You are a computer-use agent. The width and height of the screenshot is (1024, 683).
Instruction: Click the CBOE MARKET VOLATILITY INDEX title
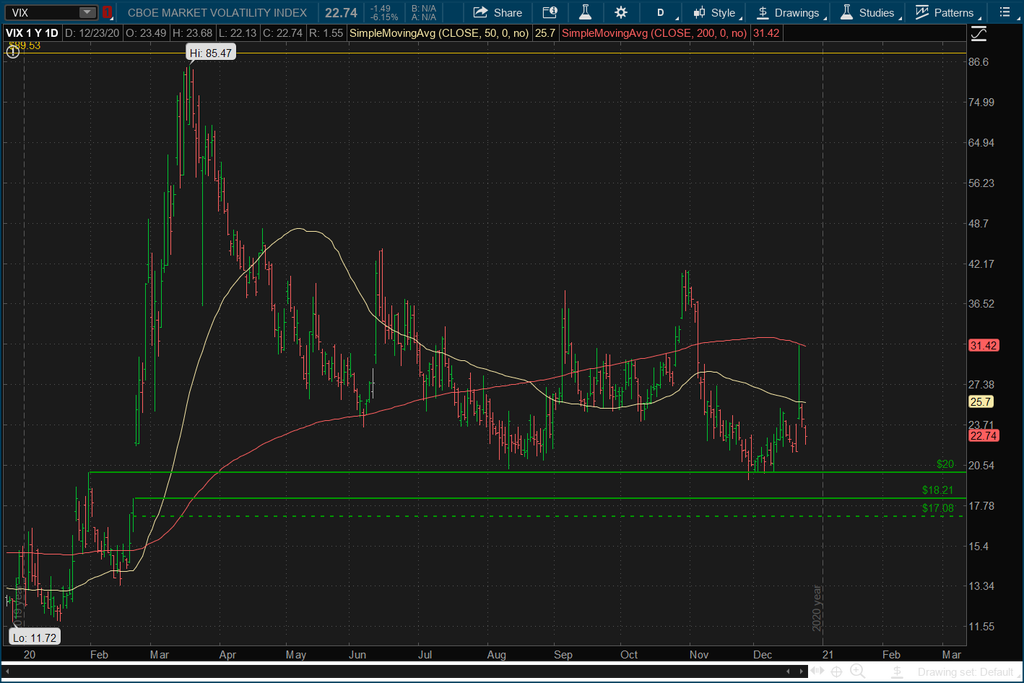[217, 12]
